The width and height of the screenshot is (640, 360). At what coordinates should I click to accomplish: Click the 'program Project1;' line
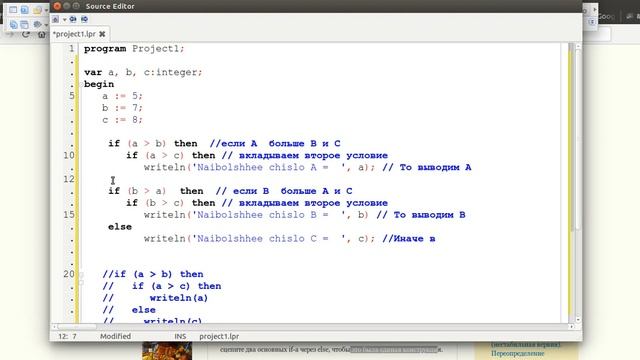pos(134,49)
